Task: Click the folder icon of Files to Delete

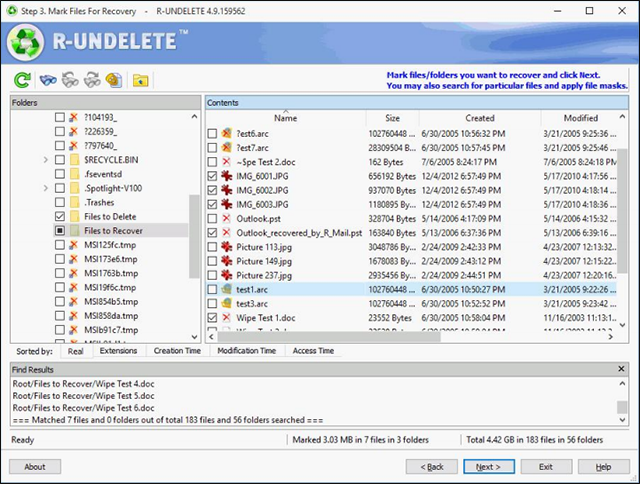Action: coord(75,216)
